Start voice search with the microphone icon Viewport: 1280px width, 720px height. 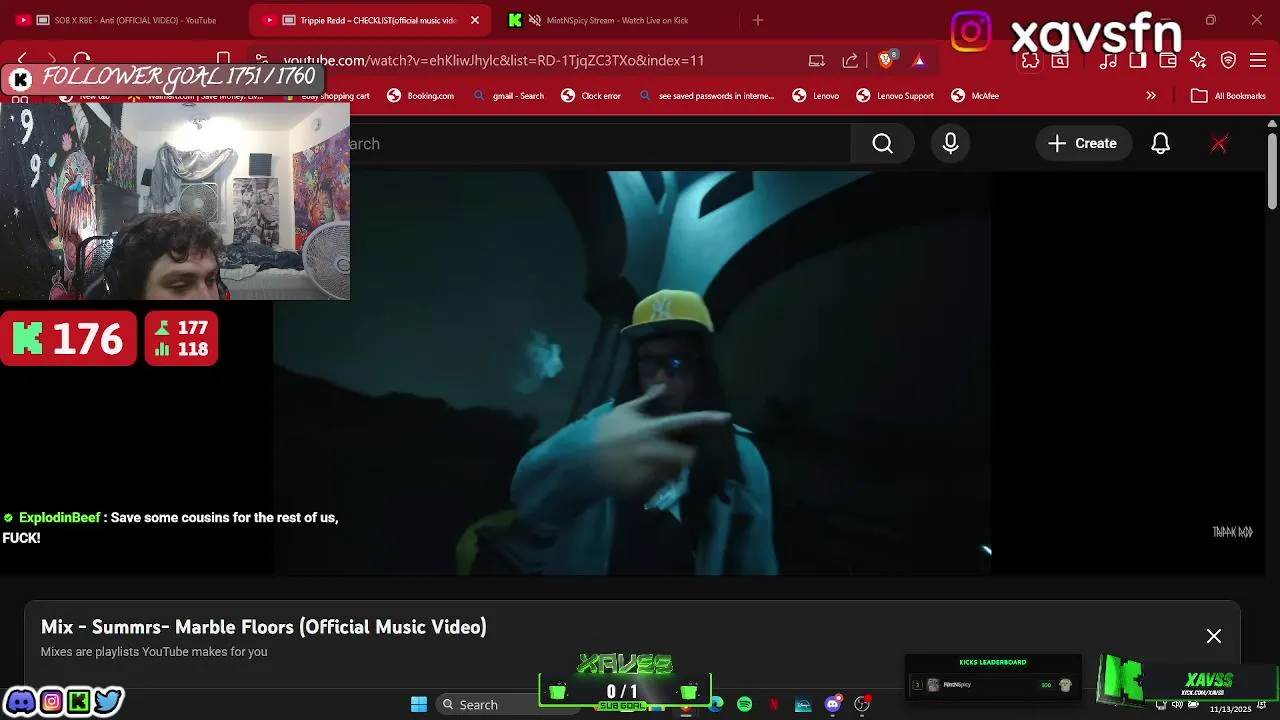click(x=950, y=144)
